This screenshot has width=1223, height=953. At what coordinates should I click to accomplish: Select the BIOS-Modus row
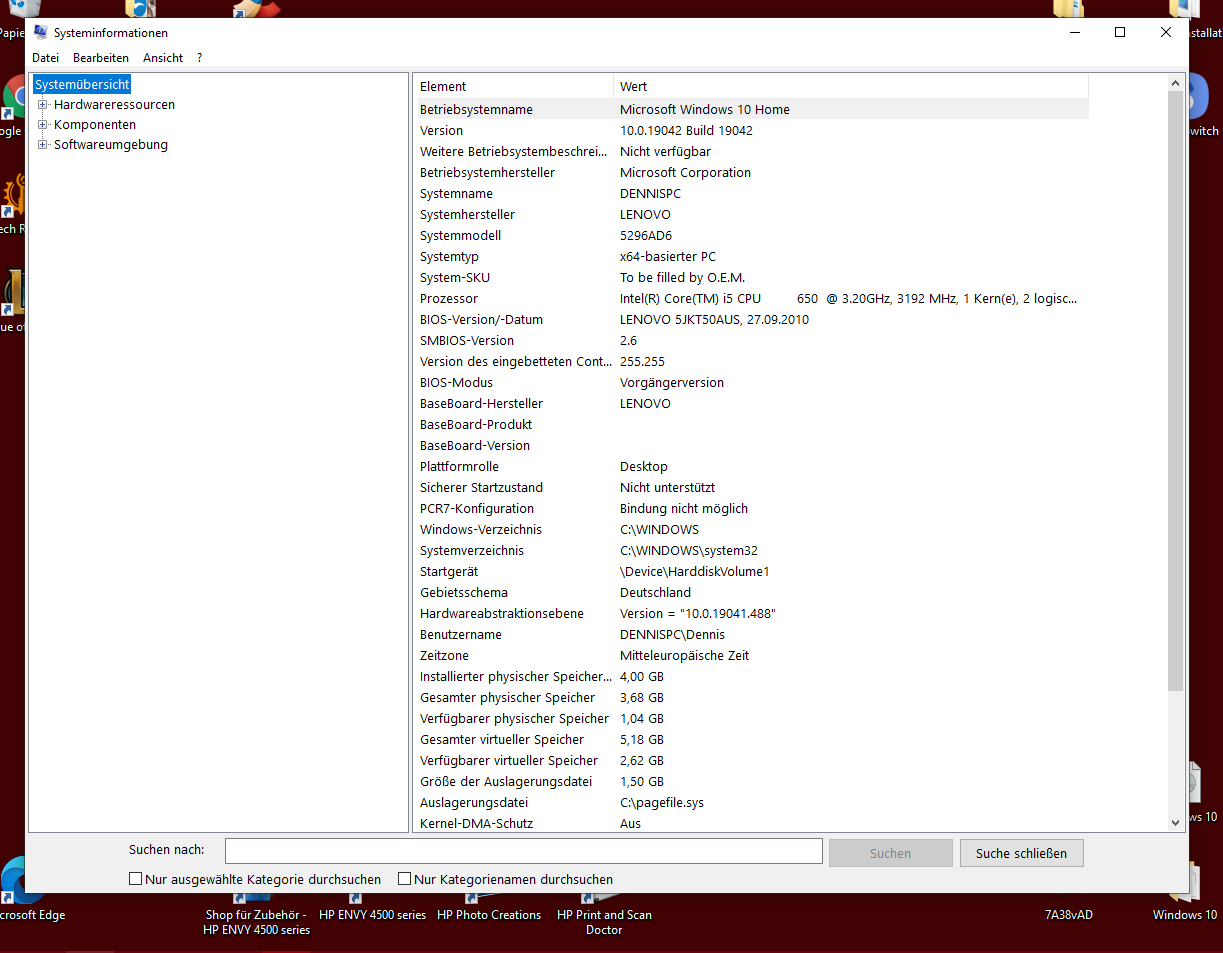(x=752, y=383)
